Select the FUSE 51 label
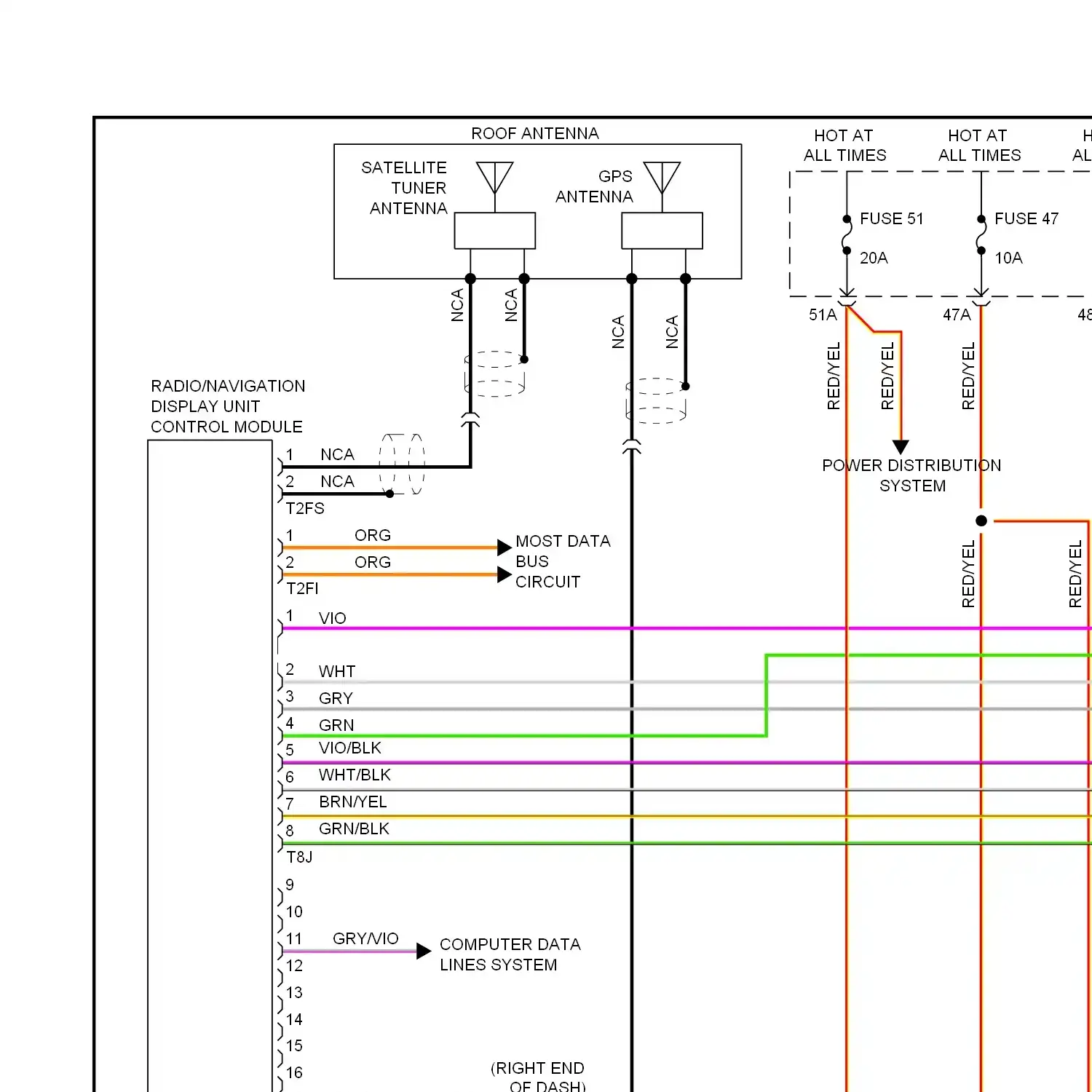Screen dimensions: 1092x1092 click(892, 218)
